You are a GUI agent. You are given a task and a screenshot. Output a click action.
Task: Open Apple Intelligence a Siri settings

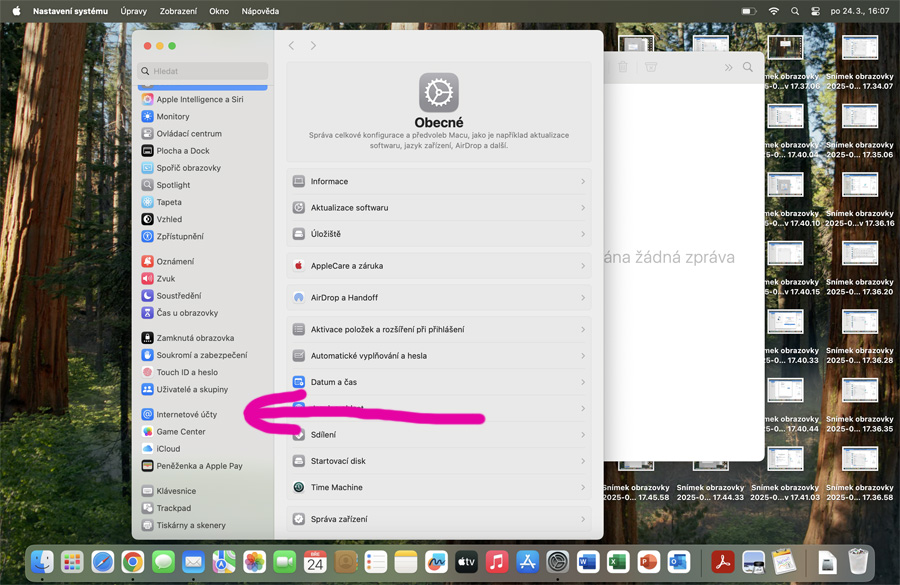[x=199, y=99]
